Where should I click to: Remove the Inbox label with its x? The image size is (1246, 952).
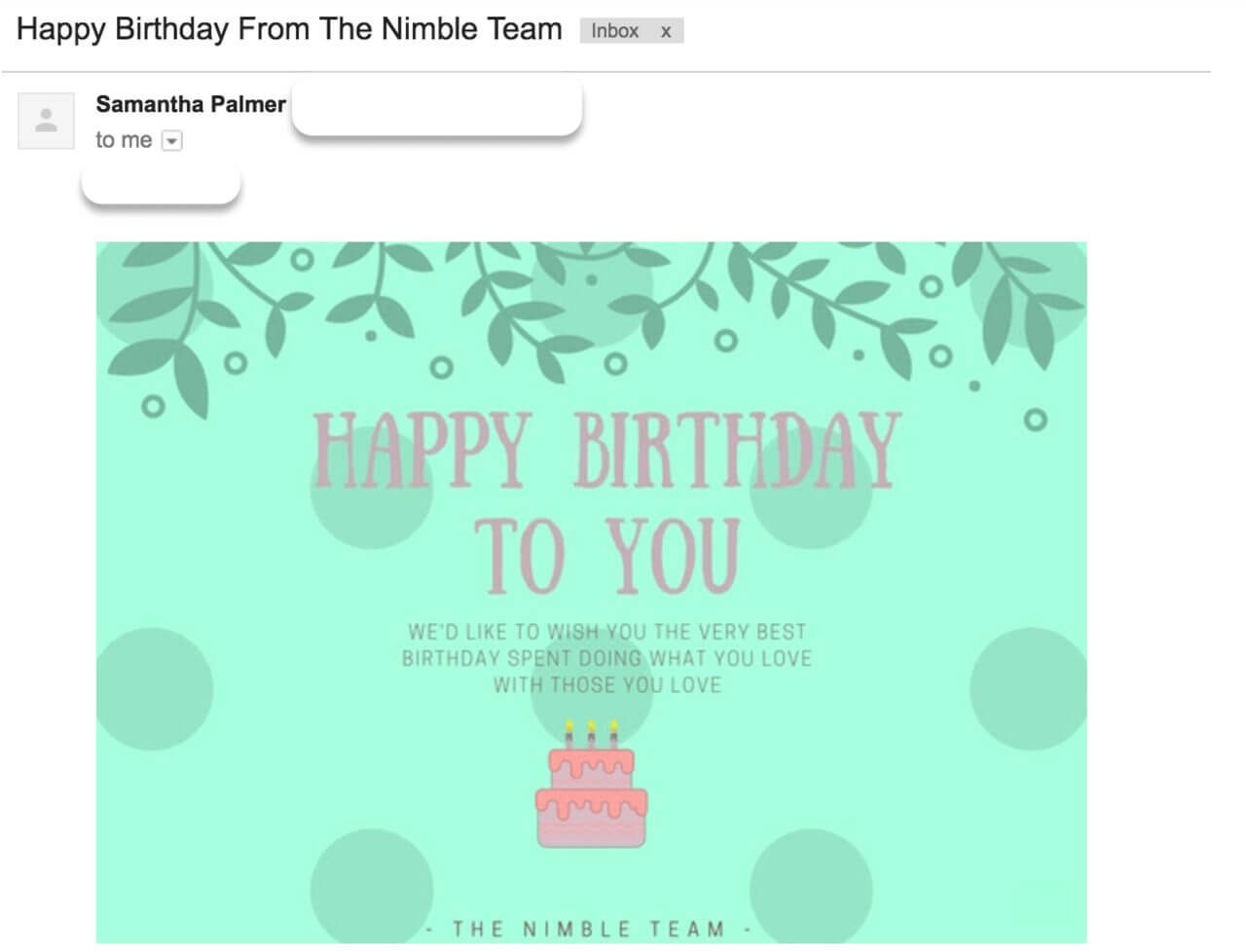[x=666, y=31]
